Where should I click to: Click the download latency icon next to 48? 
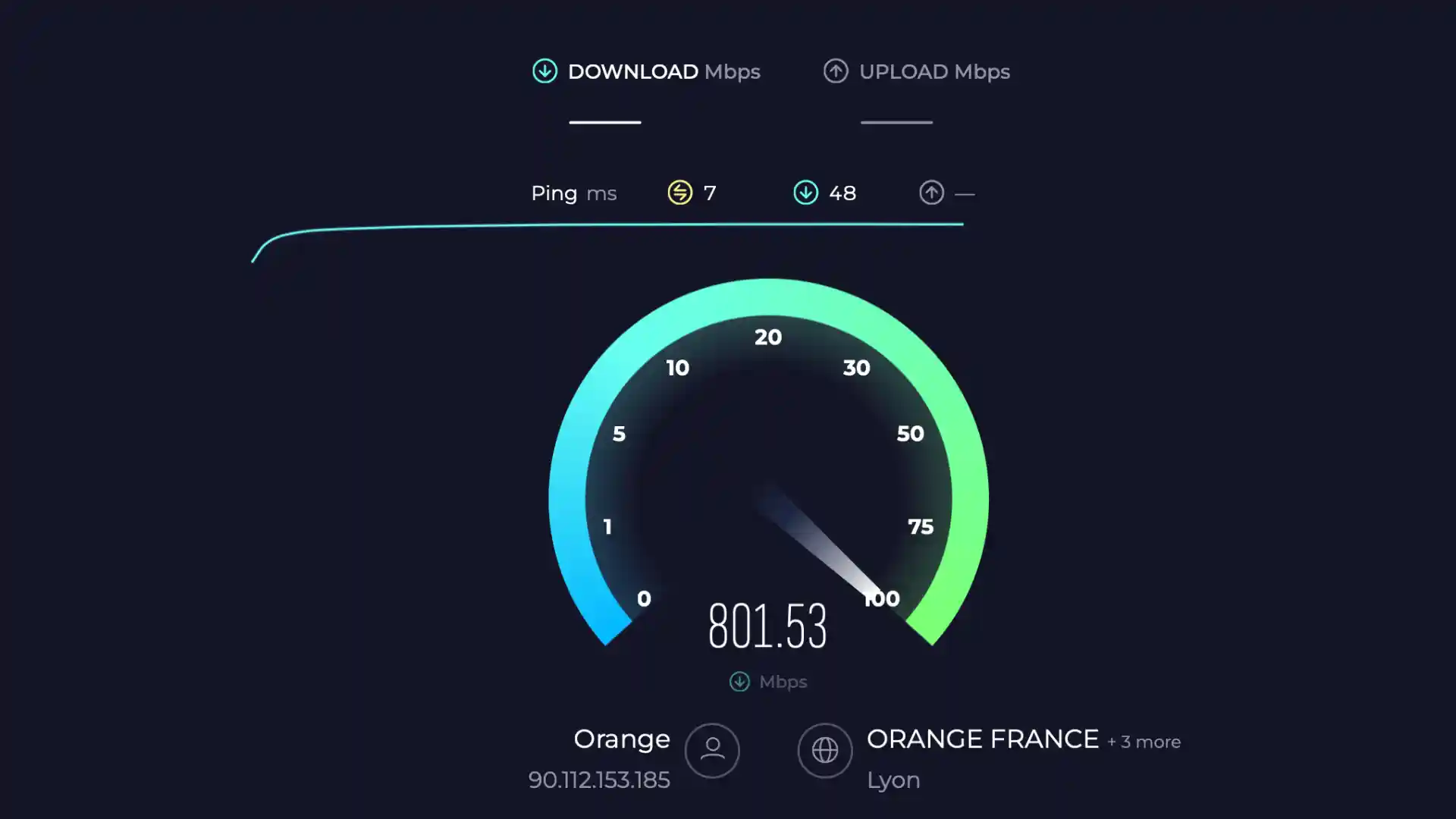point(805,193)
